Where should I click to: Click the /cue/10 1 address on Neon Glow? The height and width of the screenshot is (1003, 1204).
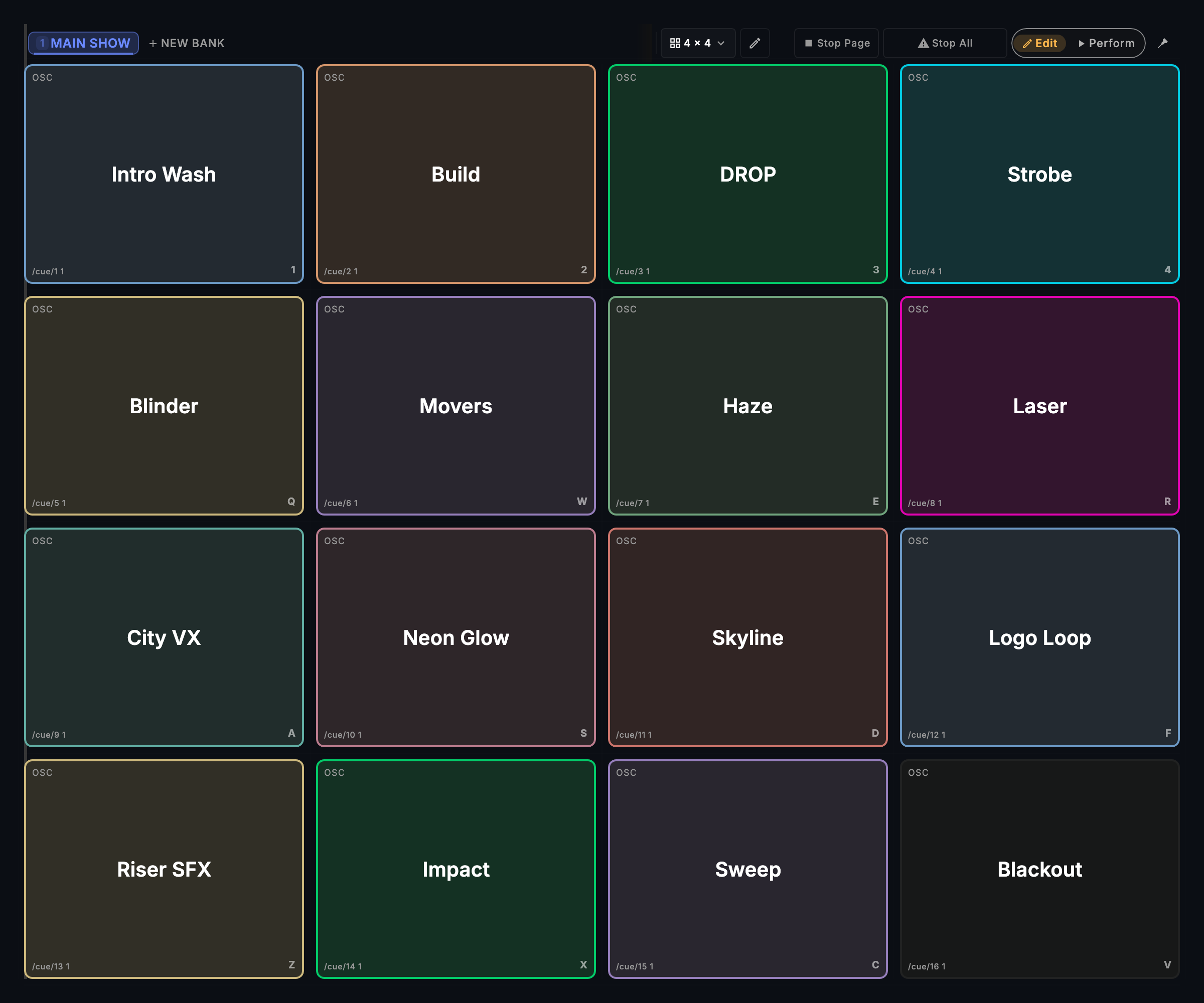click(343, 735)
